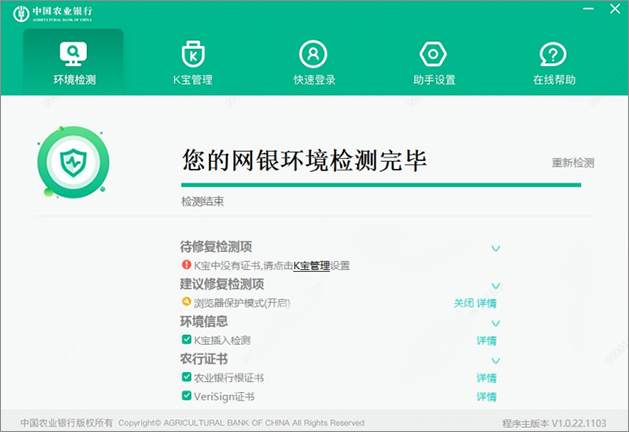The height and width of the screenshot is (432, 629).
Task: Collapse the 建议修复检测项 section
Action: click(495, 285)
